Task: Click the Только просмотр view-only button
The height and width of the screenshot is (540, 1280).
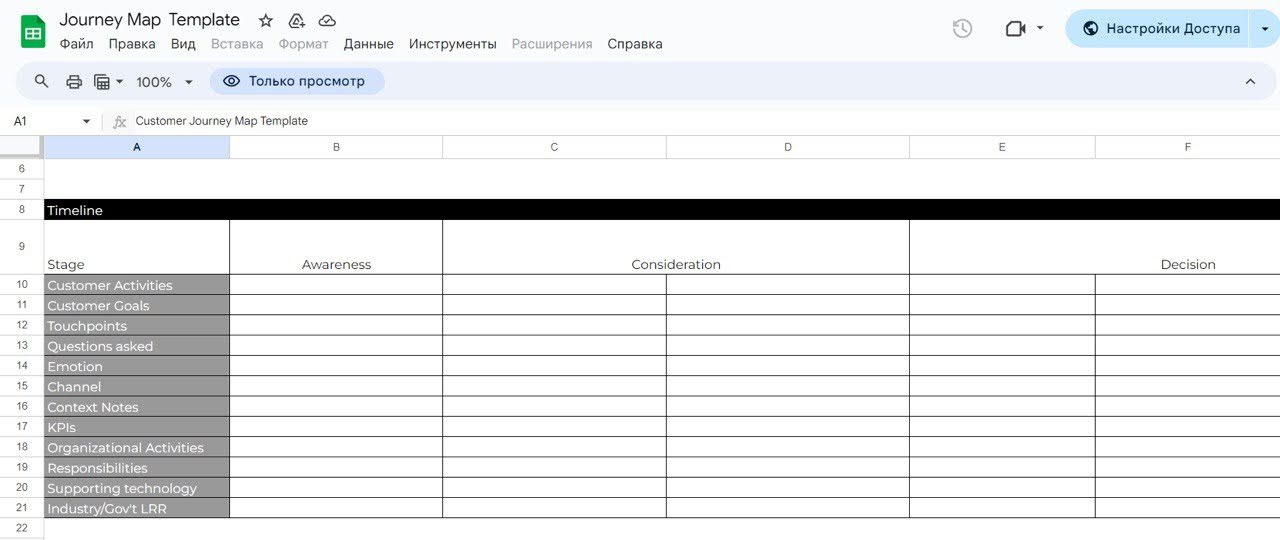Action: pos(296,81)
